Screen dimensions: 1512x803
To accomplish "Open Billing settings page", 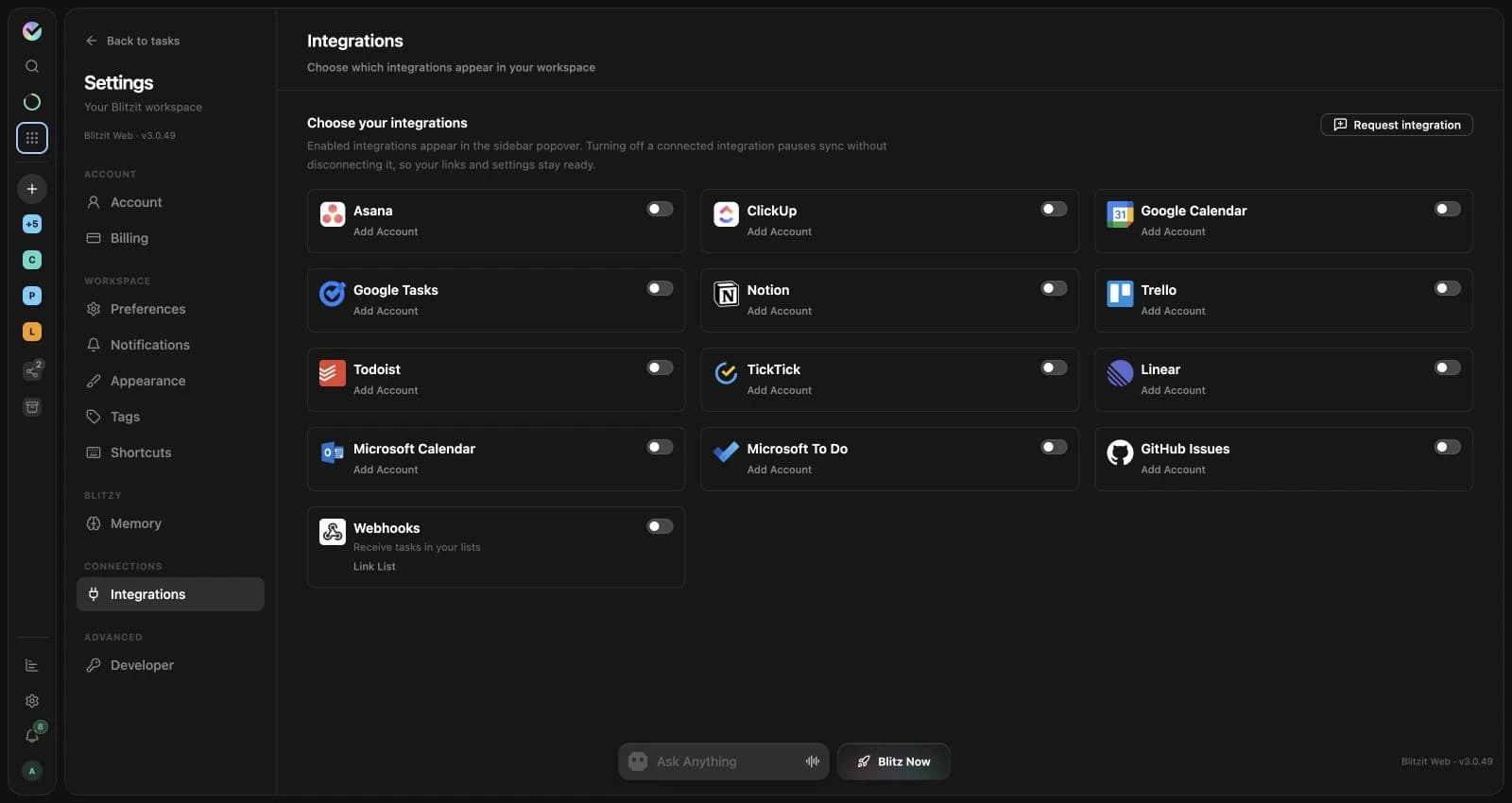I will tap(170, 238).
